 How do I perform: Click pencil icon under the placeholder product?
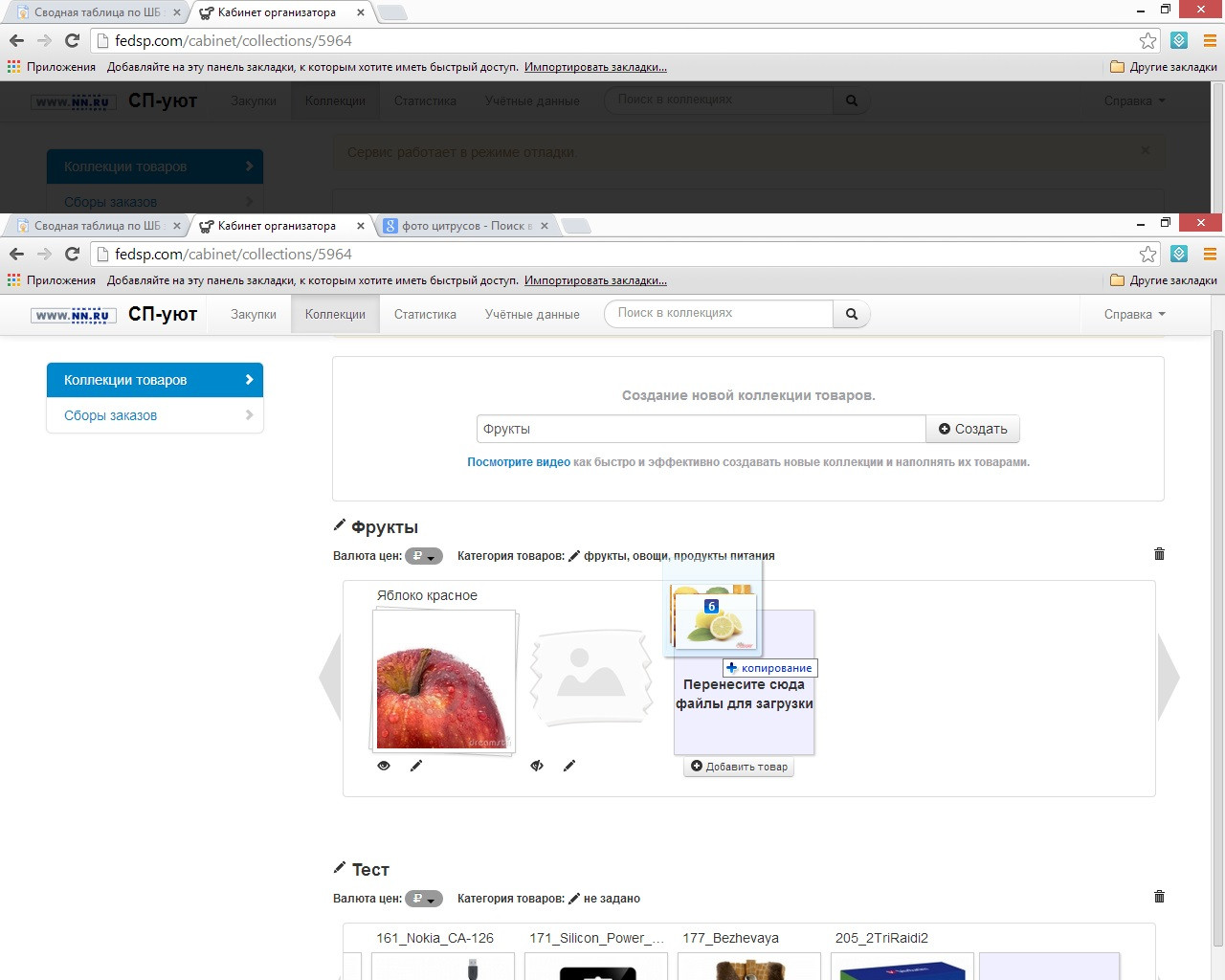[569, 766]
